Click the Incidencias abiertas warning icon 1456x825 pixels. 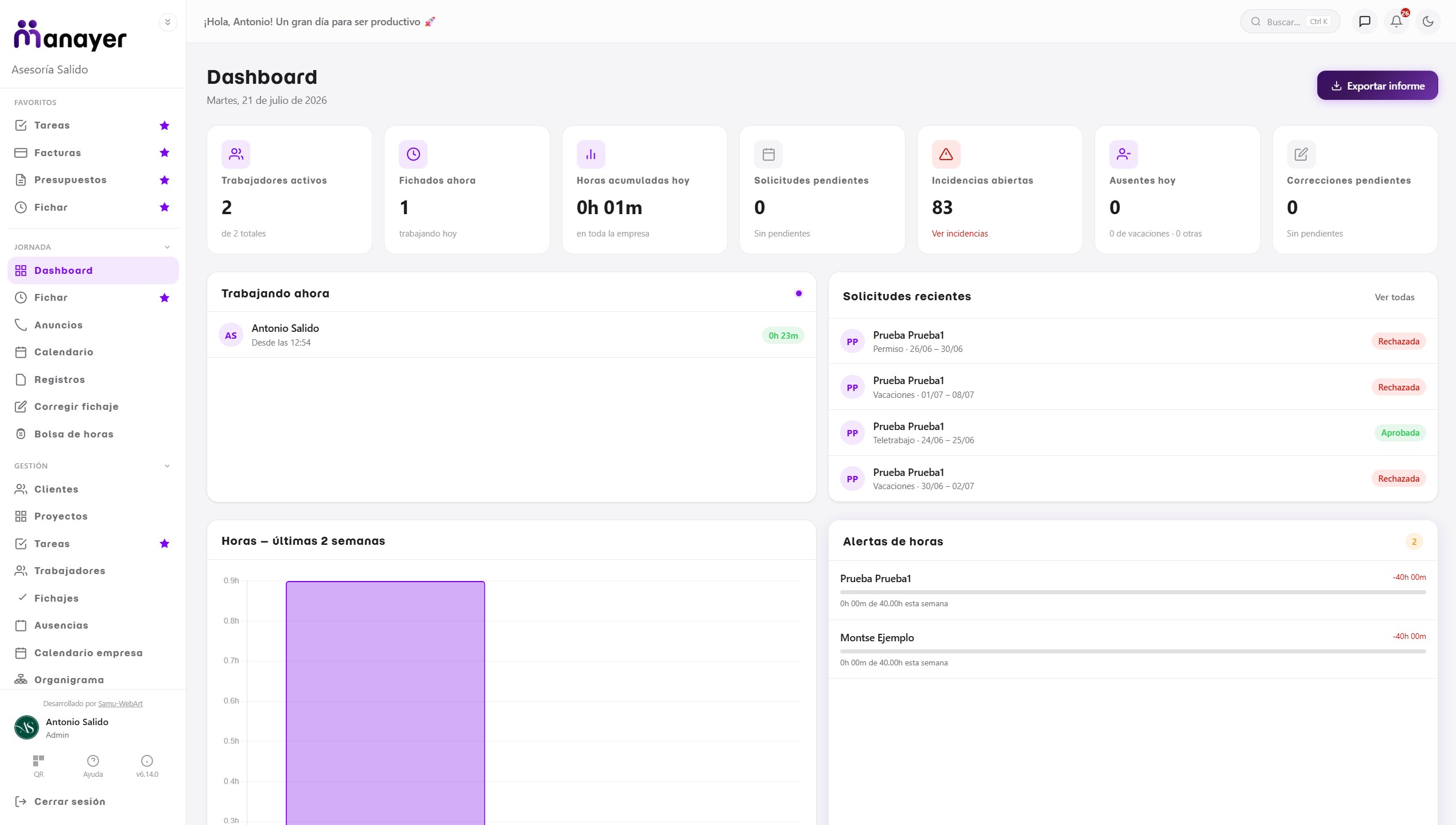click(x=946, y=154)
